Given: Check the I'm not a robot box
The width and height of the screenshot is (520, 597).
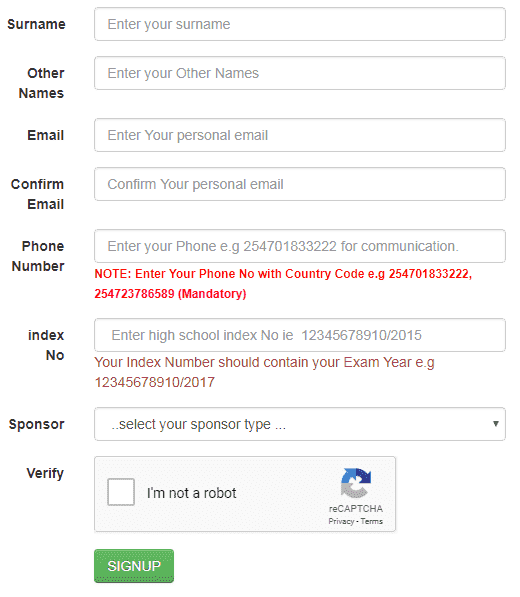Looking at the screenshot, I should (x=121, y=492).
